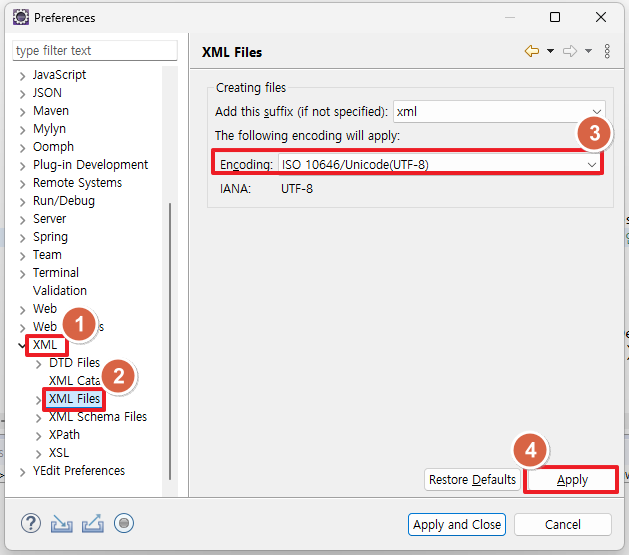The height and width of the screenshot is (555, 629).
Task: Open the three-dot view menu icon
Action: click(607, 52)
